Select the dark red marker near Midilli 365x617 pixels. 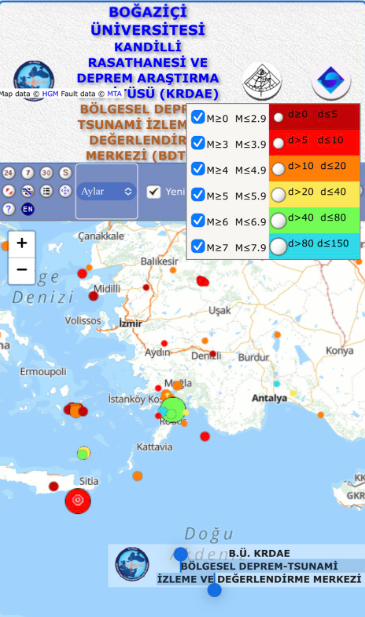(x=93, y=296)
